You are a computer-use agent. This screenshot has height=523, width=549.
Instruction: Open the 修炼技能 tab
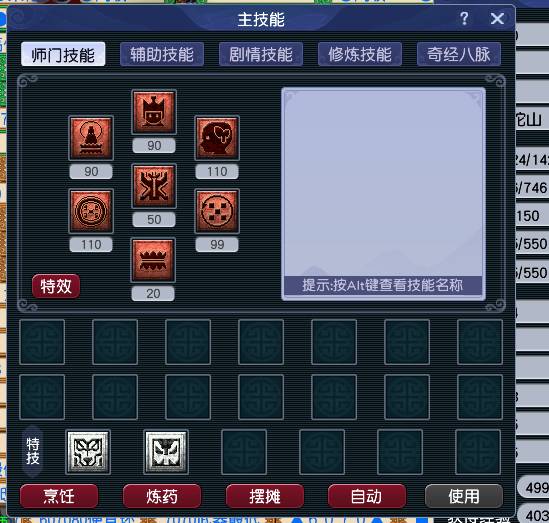tap(360, 54)
